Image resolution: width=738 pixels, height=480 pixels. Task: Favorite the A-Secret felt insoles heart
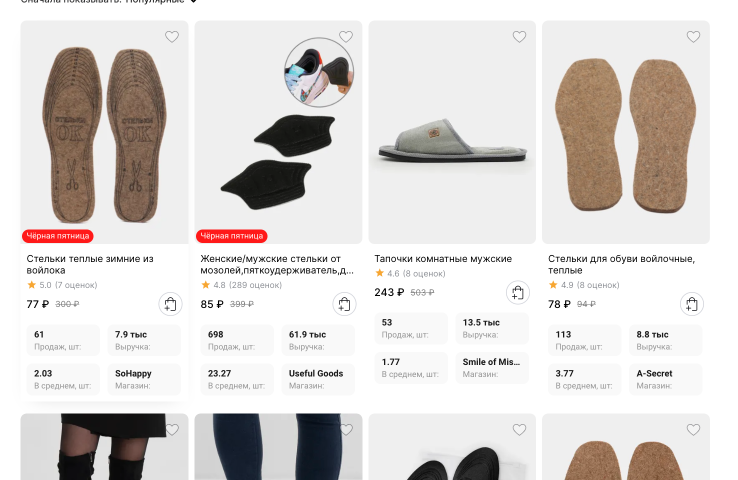pyautogui.click(x=693, y=37)
